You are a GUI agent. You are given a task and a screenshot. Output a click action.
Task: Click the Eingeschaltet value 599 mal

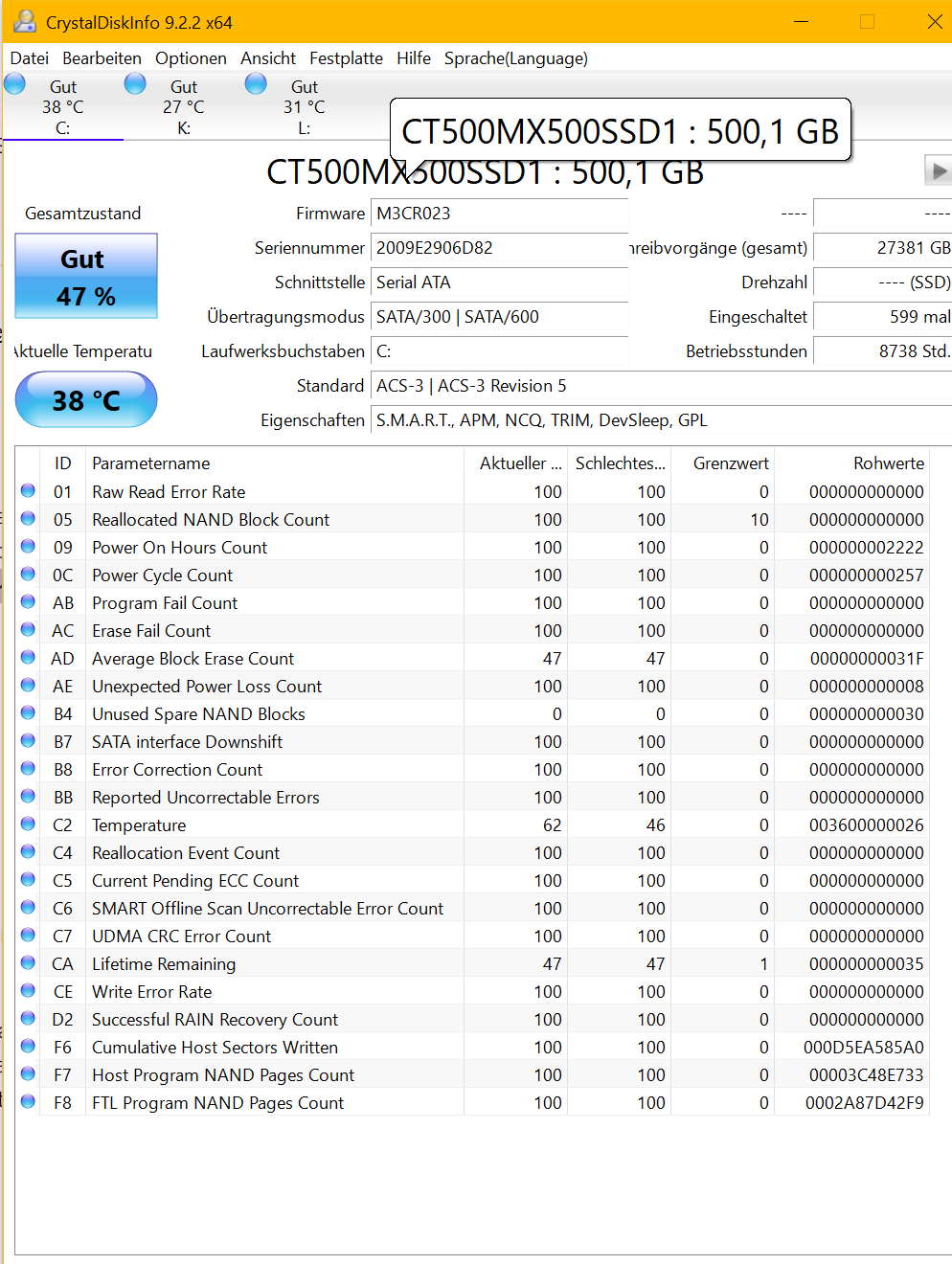(x=882, y=317)
